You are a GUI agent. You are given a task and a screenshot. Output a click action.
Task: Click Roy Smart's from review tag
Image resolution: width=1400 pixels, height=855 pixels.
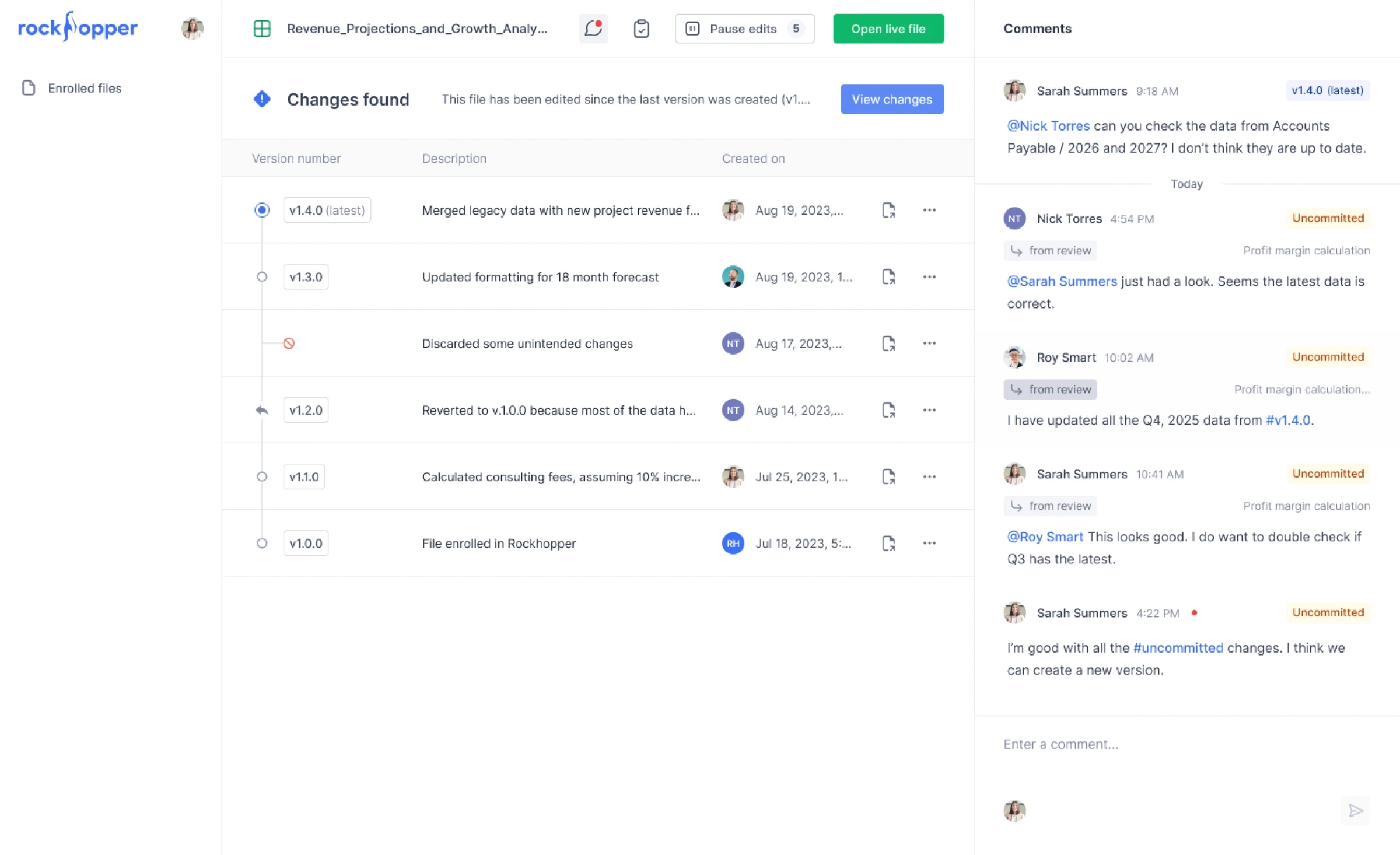[1050, 390]
